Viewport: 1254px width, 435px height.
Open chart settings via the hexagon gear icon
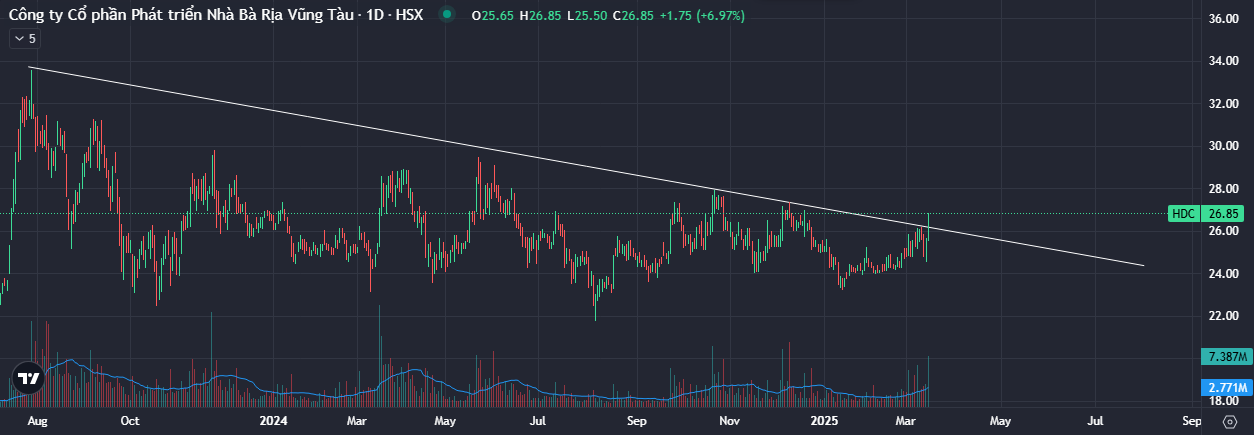pos(1229,422)
